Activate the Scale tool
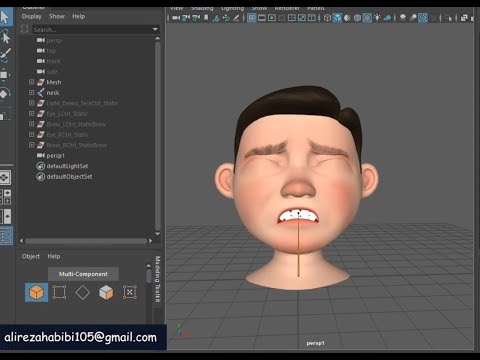This screenshot has height=360, width=480. (5, 113)
